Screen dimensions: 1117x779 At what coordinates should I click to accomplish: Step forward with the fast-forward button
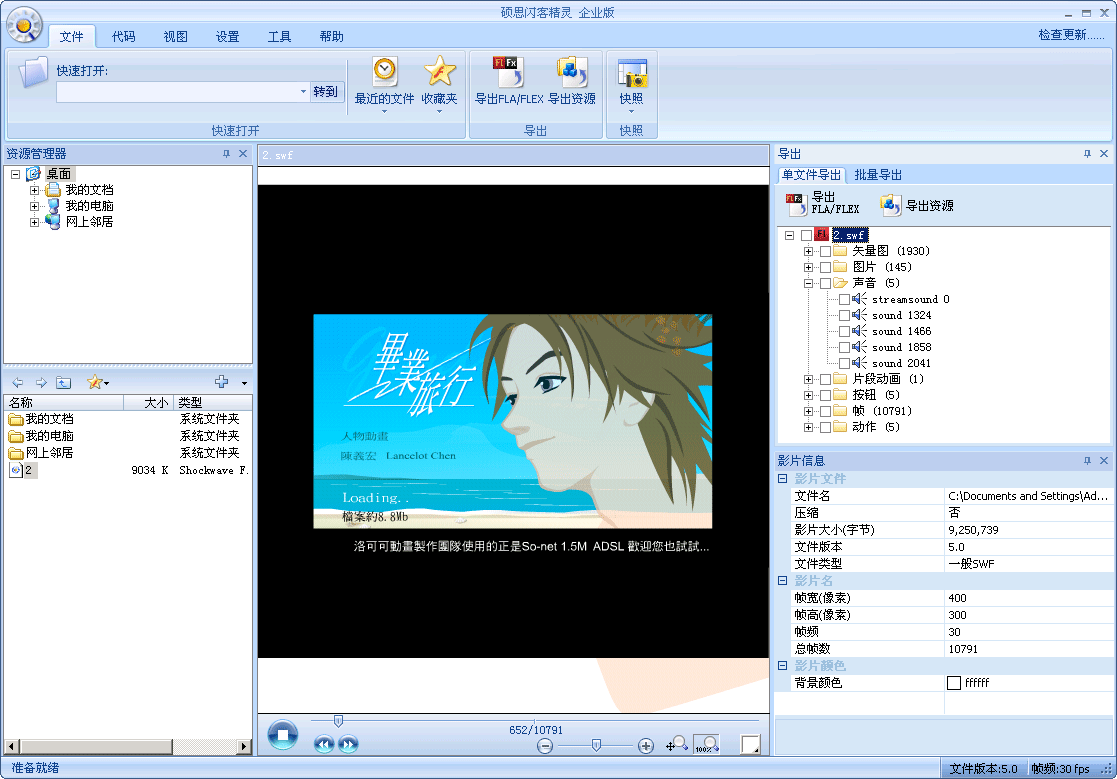click(348, 745)
